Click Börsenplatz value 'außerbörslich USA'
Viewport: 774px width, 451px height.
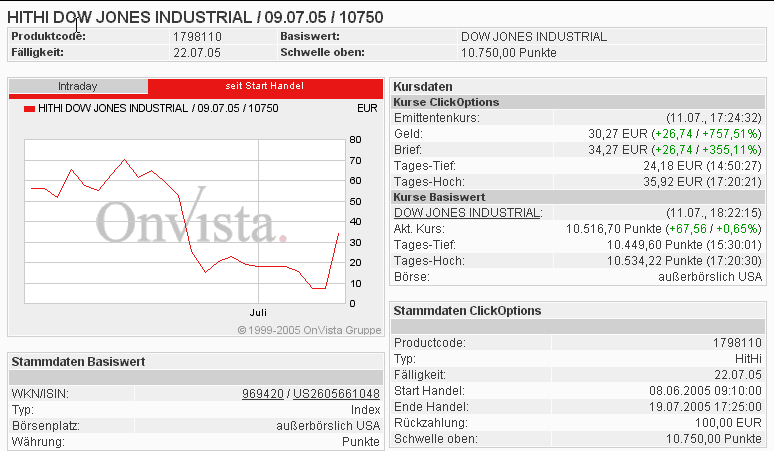pos(328,425)
